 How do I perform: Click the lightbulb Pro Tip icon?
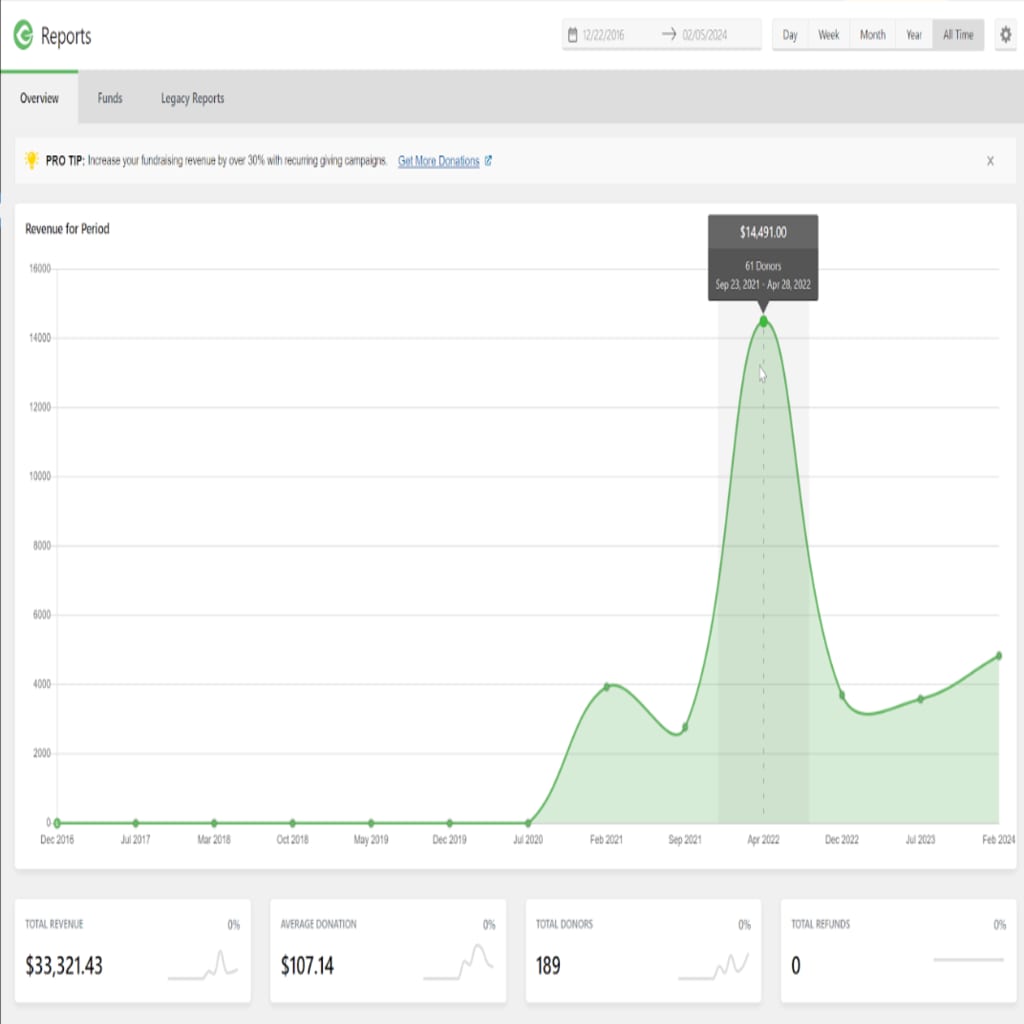[x=31, y=160]
